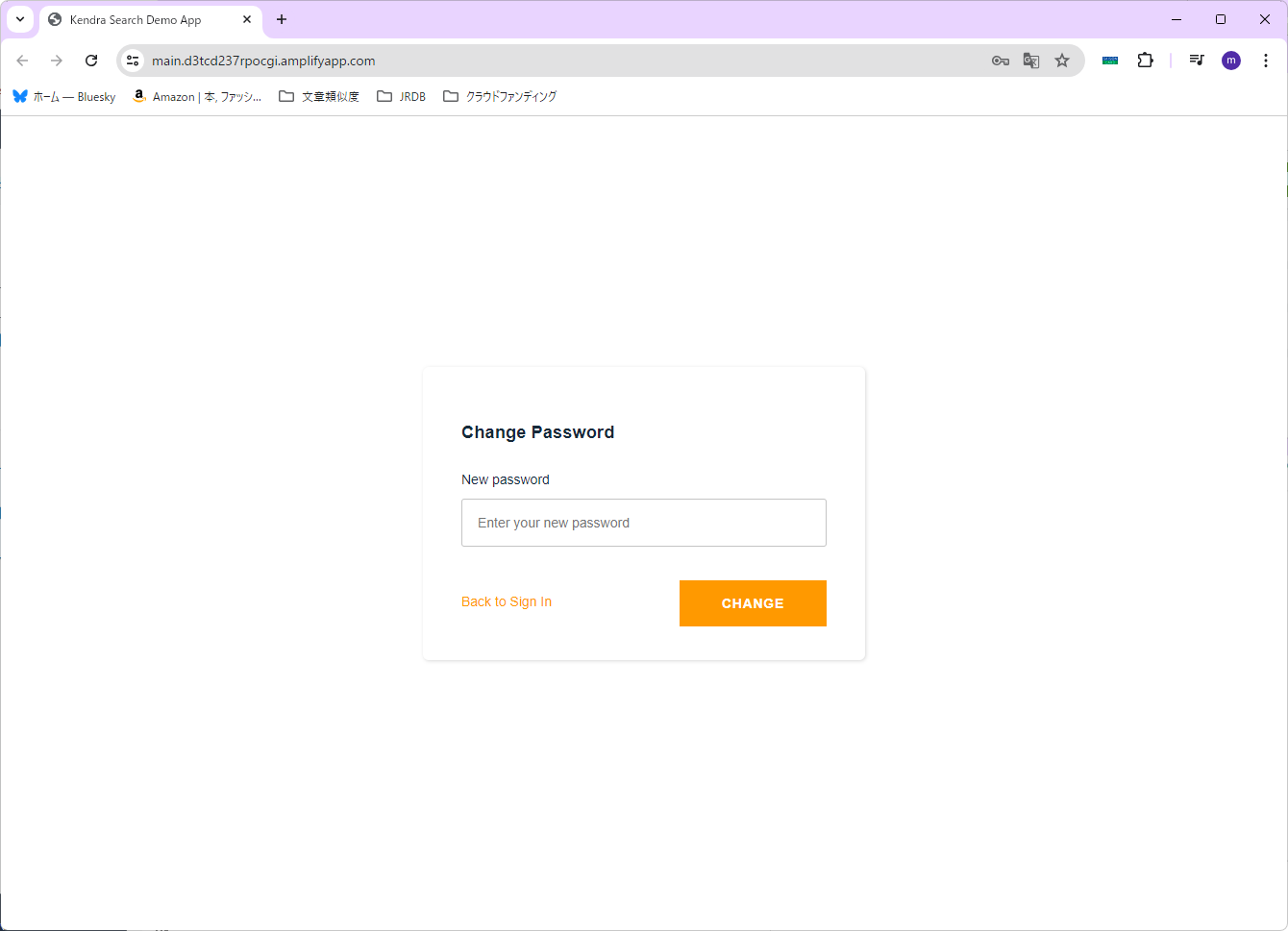Screen dimensions: 1288x931
Task: Open the Chrome three-dot menu
Action: (x=1266, y=61)
